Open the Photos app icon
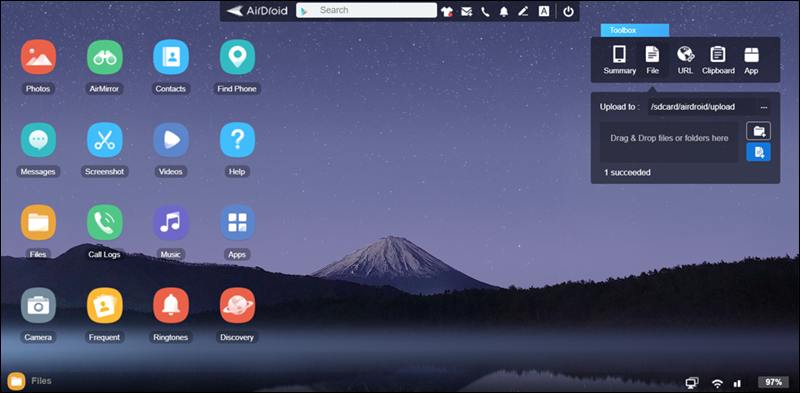Viewport: 800px width, 393px height. tap(38, 57)
